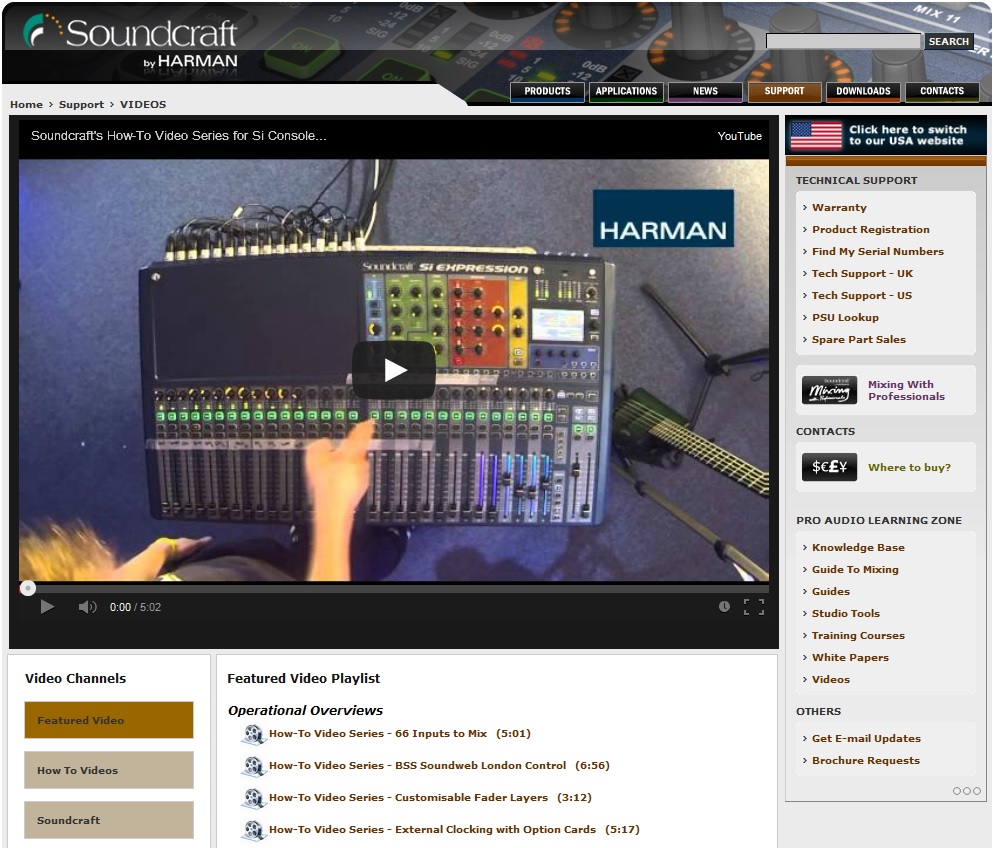The width and height of the screenshot is (993, 848).
Task: Click Mixing With Professionals text link
Action: pyautogui.click(x=906, y=390)
